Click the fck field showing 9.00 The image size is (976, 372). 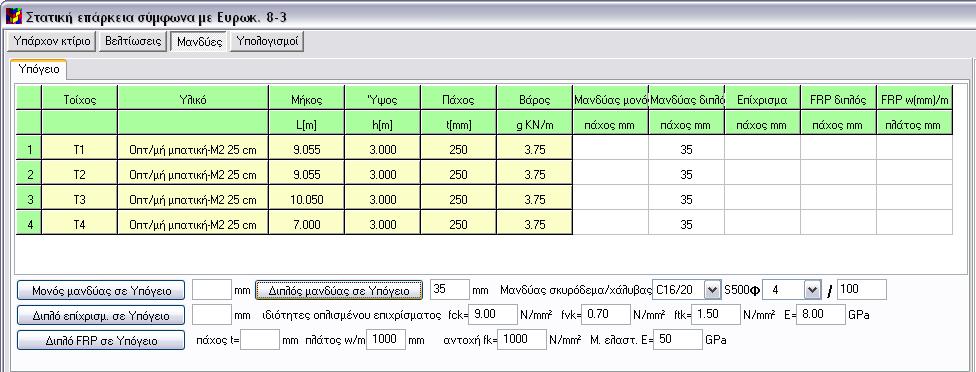click(493, 315)
